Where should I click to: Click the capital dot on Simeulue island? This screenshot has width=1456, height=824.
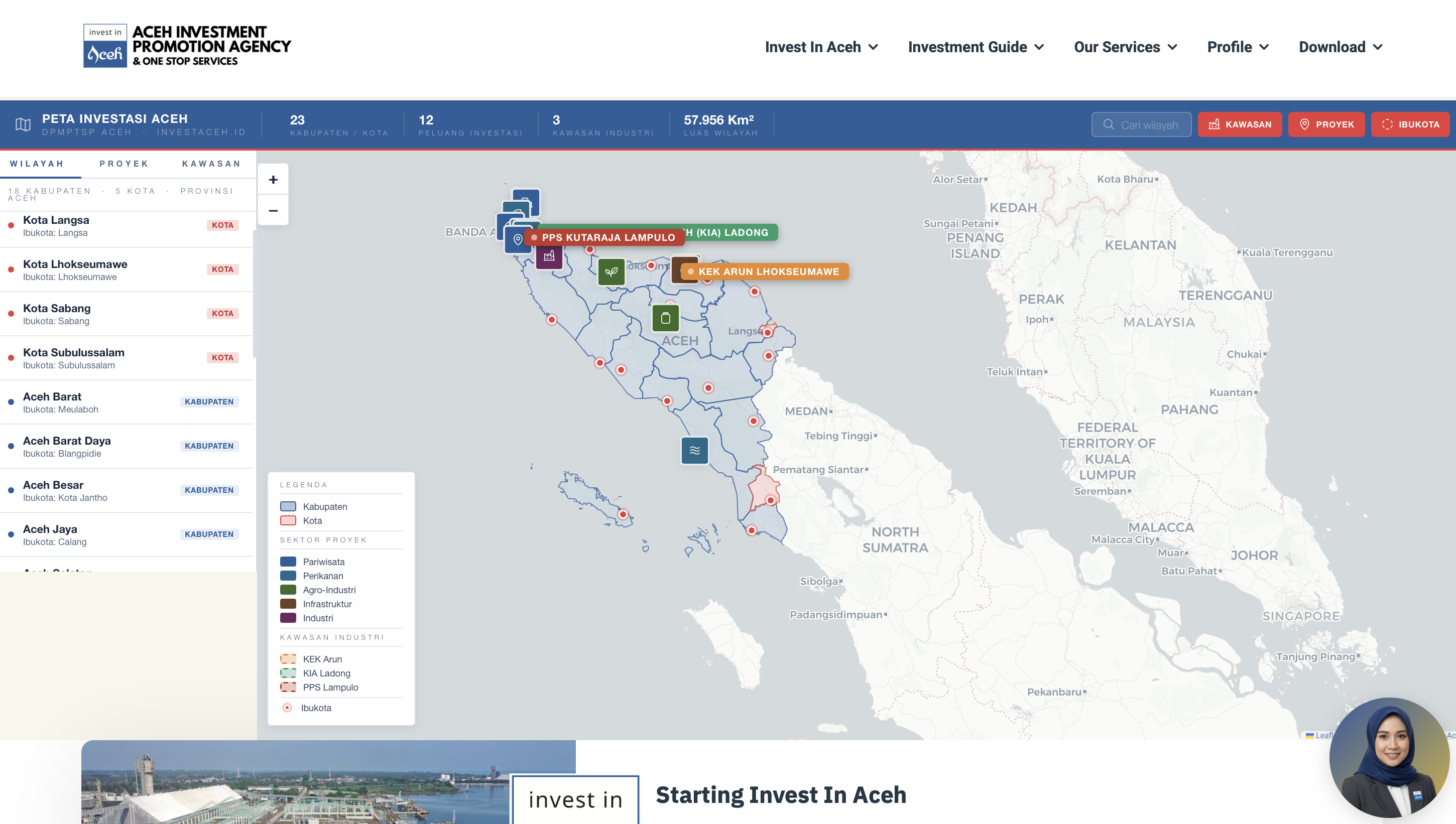[623, 514]
